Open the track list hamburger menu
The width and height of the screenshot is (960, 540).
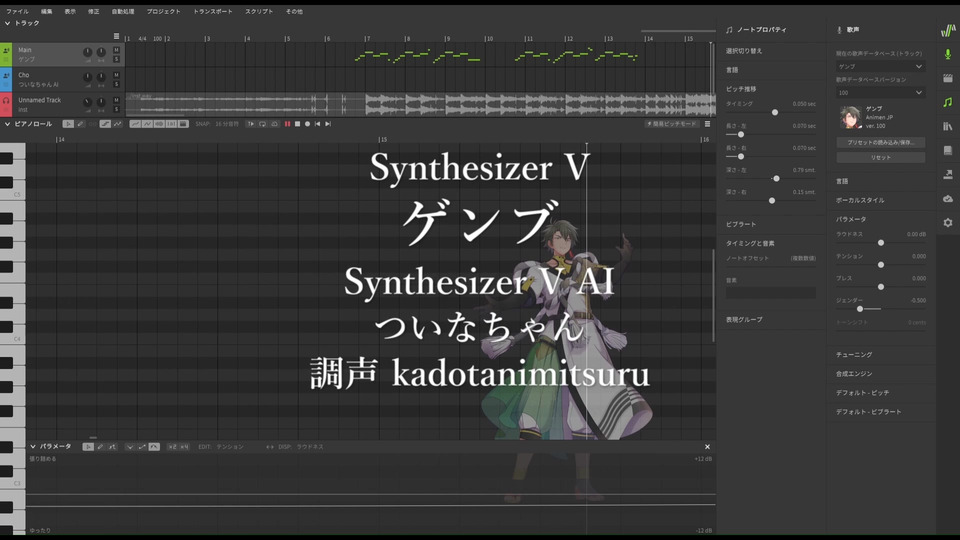click(x=116, y=36)
